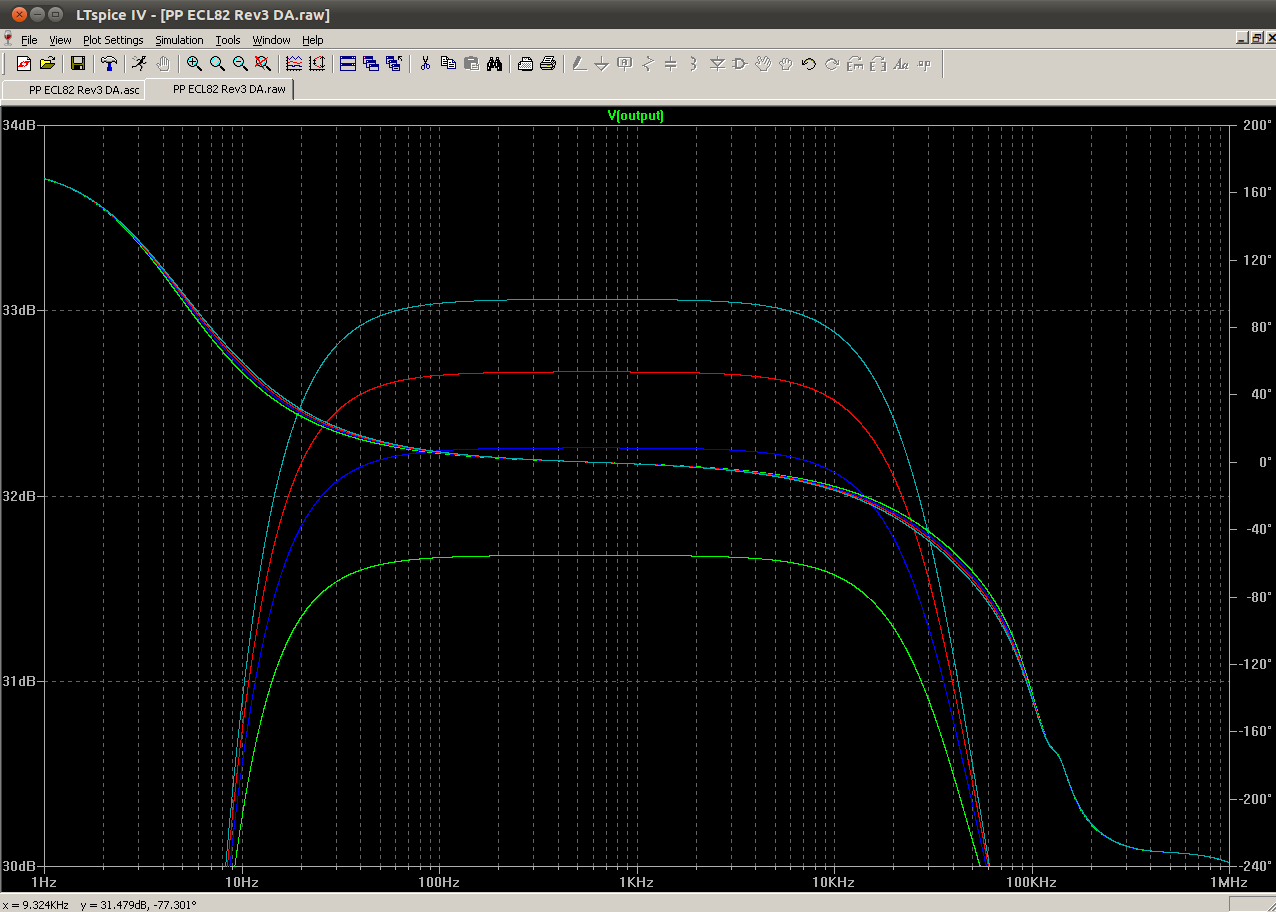
Task: Click the Paste clipboard icon
Action: pos(471,64)
